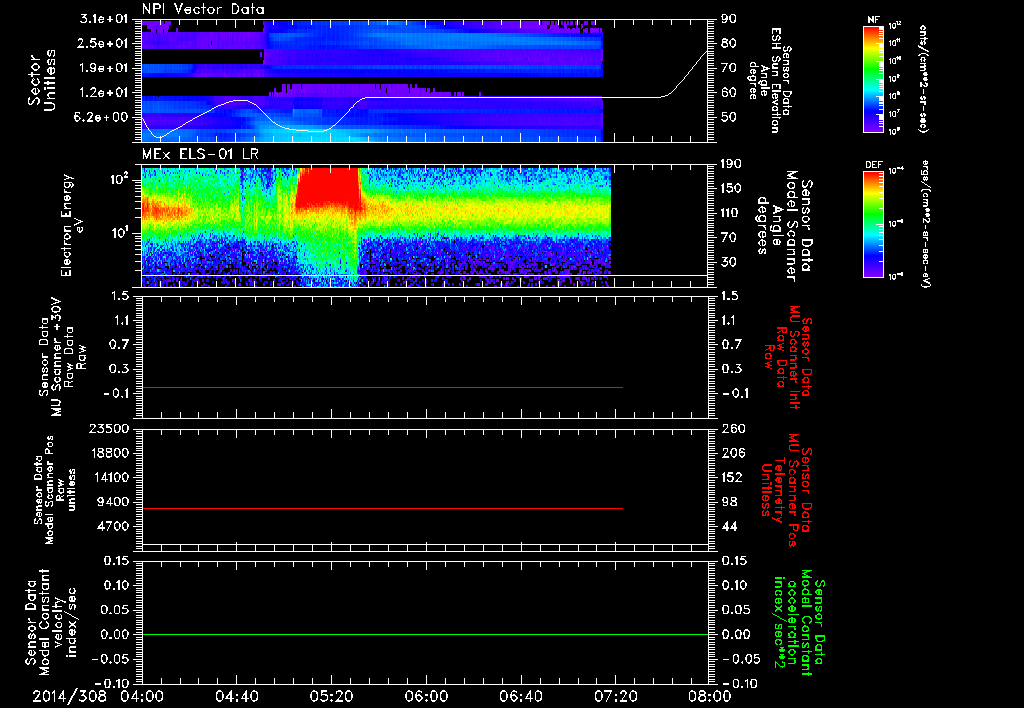Click the saturated red burst in ELS spectrogram
The width and height of the screenshot is (1024, 708).
[328, 187]
